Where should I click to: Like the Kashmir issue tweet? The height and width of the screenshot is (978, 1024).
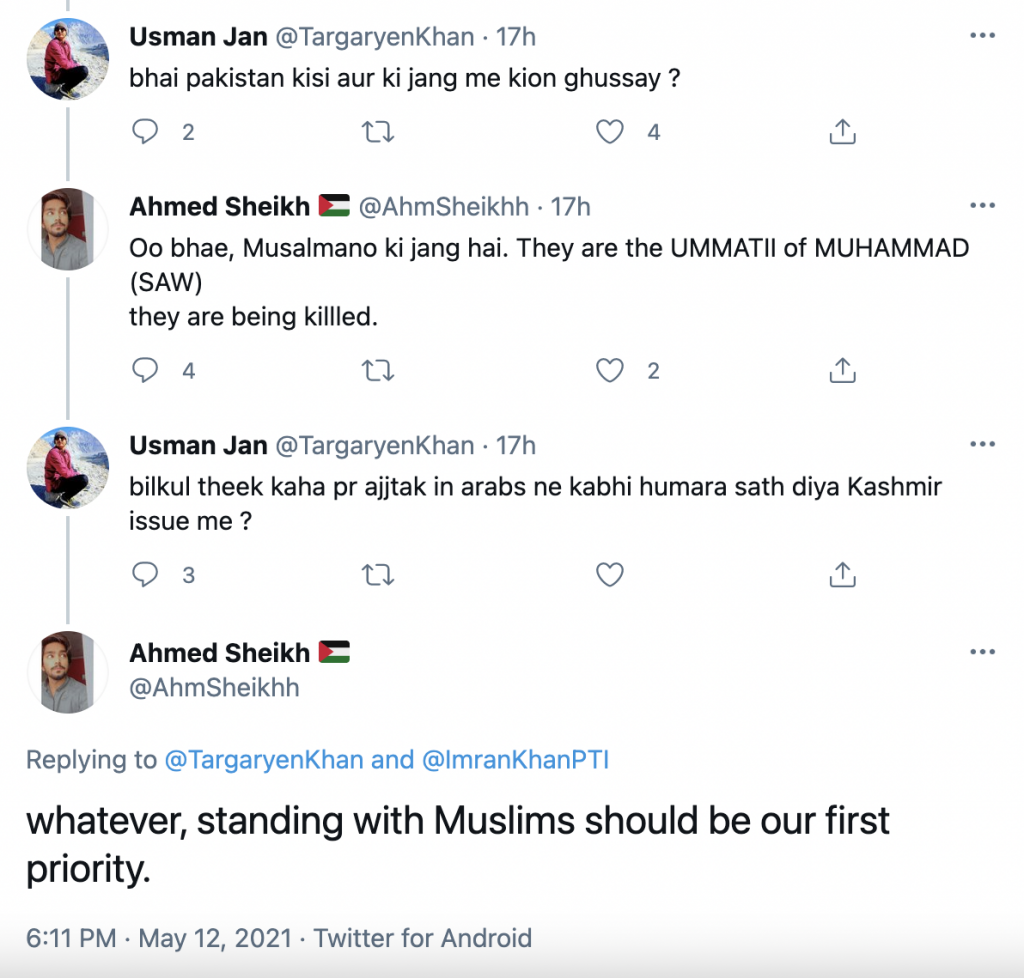click(610, 575)
